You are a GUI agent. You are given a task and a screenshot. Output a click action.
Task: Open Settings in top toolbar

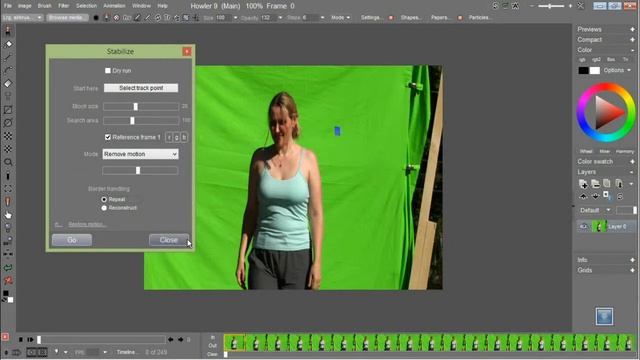(371, 18)
